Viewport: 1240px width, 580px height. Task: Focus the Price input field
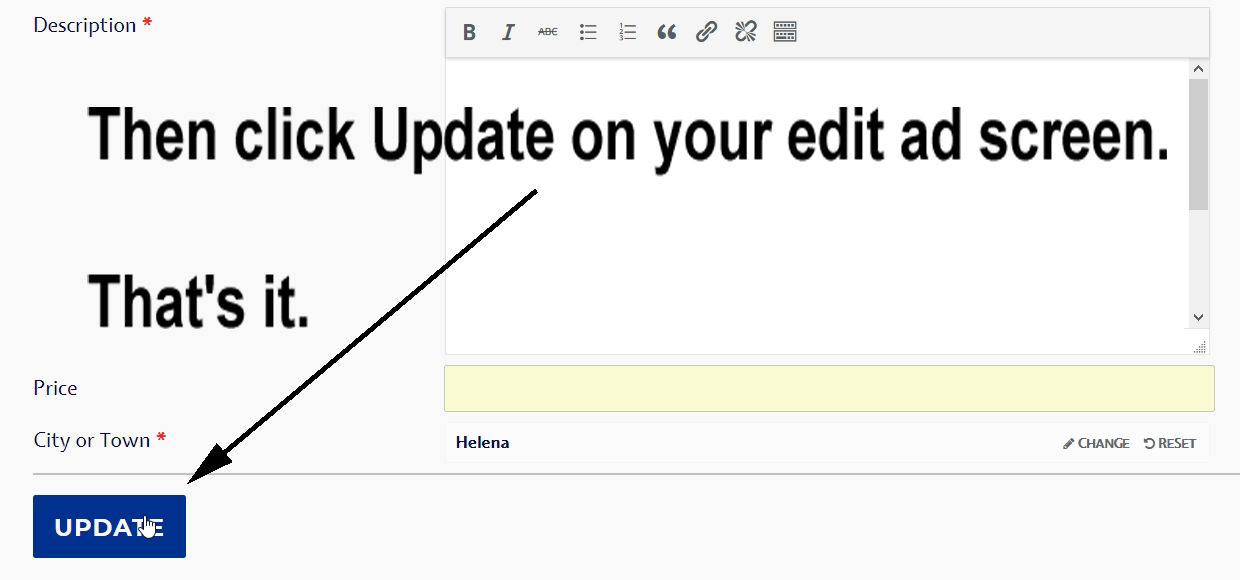(x=829, y=388)
